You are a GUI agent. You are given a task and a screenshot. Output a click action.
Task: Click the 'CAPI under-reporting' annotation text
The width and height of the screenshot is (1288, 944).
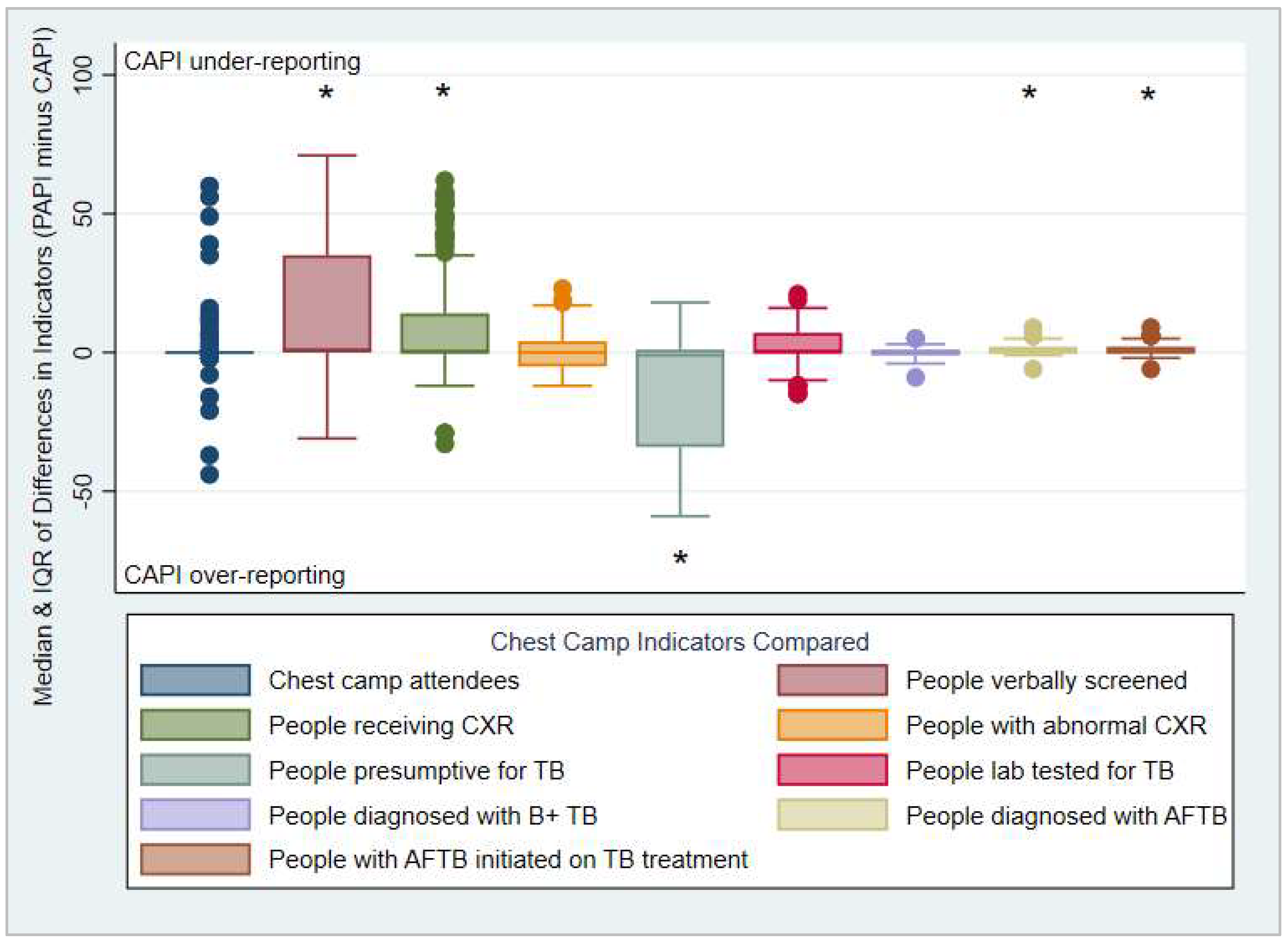click(x=242, y=62)
